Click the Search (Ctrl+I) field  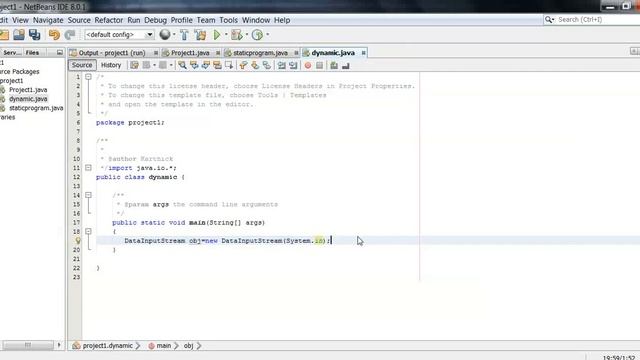[x=592, y=20]
